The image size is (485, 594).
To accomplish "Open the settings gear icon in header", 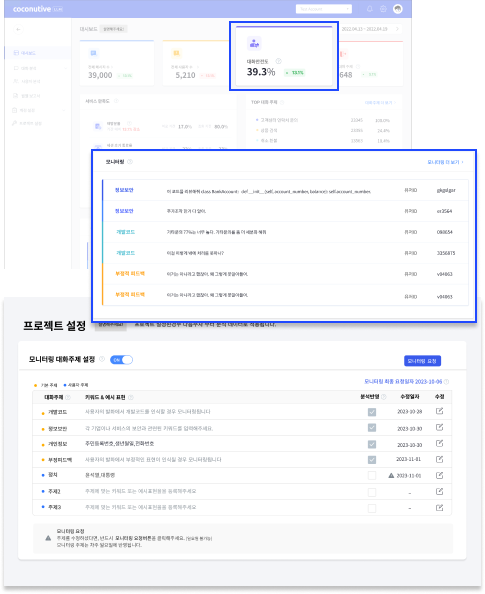I will tap(383, 9).
